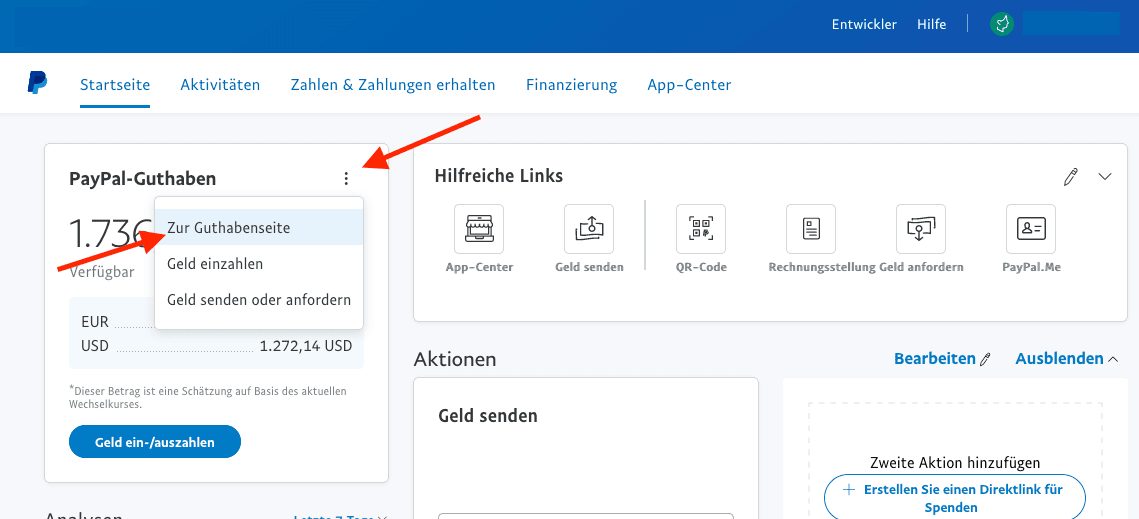Open the App-Center storefront icon

(x=479, y=229)
